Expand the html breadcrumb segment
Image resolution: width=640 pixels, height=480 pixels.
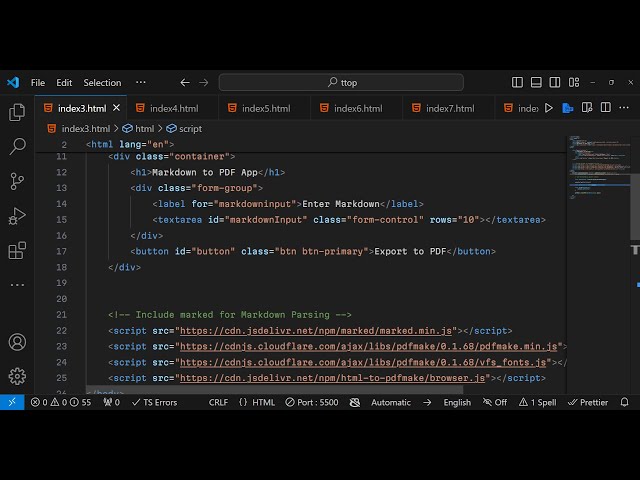pos(144,129)
